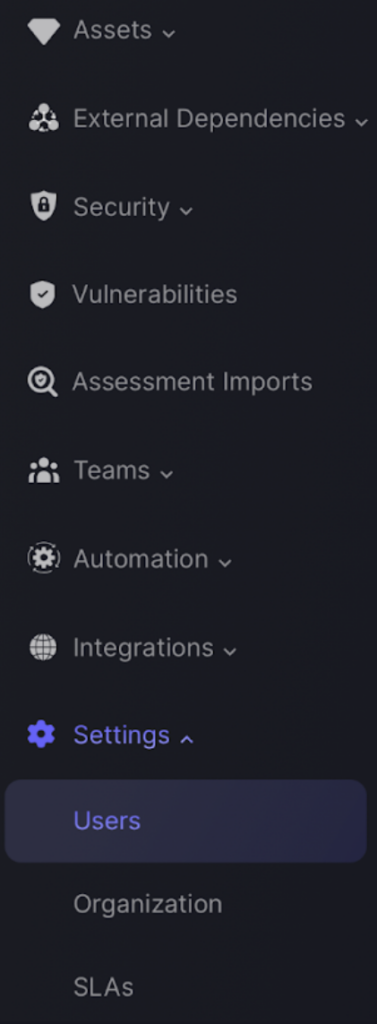Click the Assets diamond icon
377x1024 pixels.
click(43, 31)
